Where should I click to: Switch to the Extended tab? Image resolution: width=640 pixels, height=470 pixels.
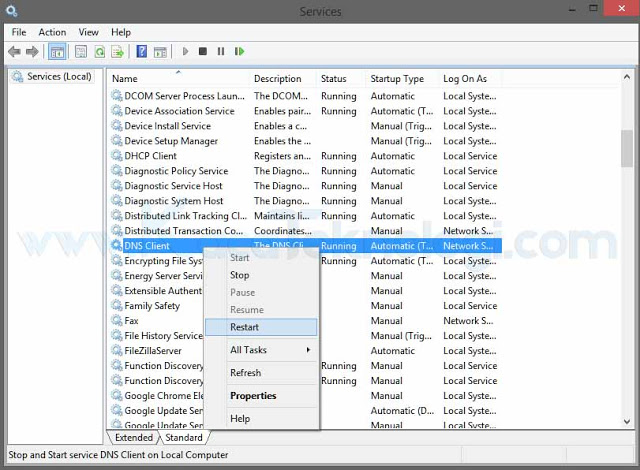(134, 437)
